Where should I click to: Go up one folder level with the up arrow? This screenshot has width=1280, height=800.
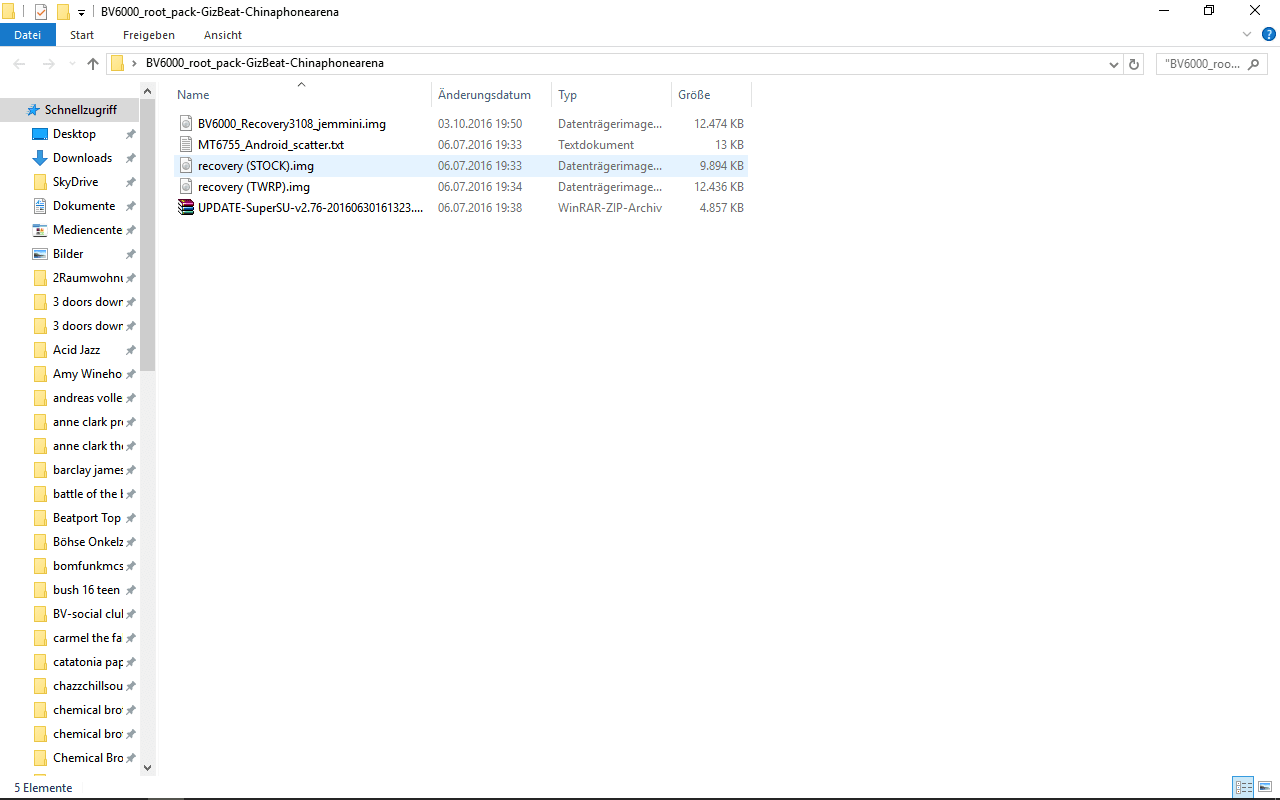(x=93, y=64)
